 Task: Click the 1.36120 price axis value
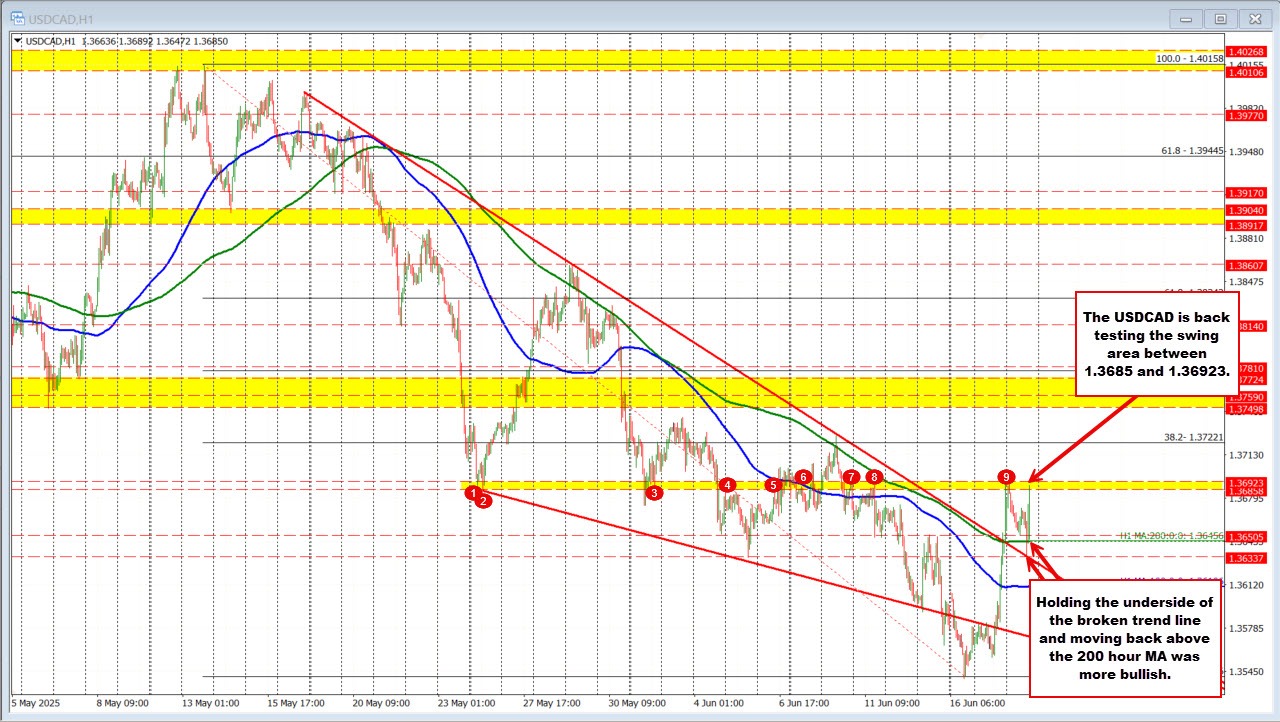tap(1246, 585)
